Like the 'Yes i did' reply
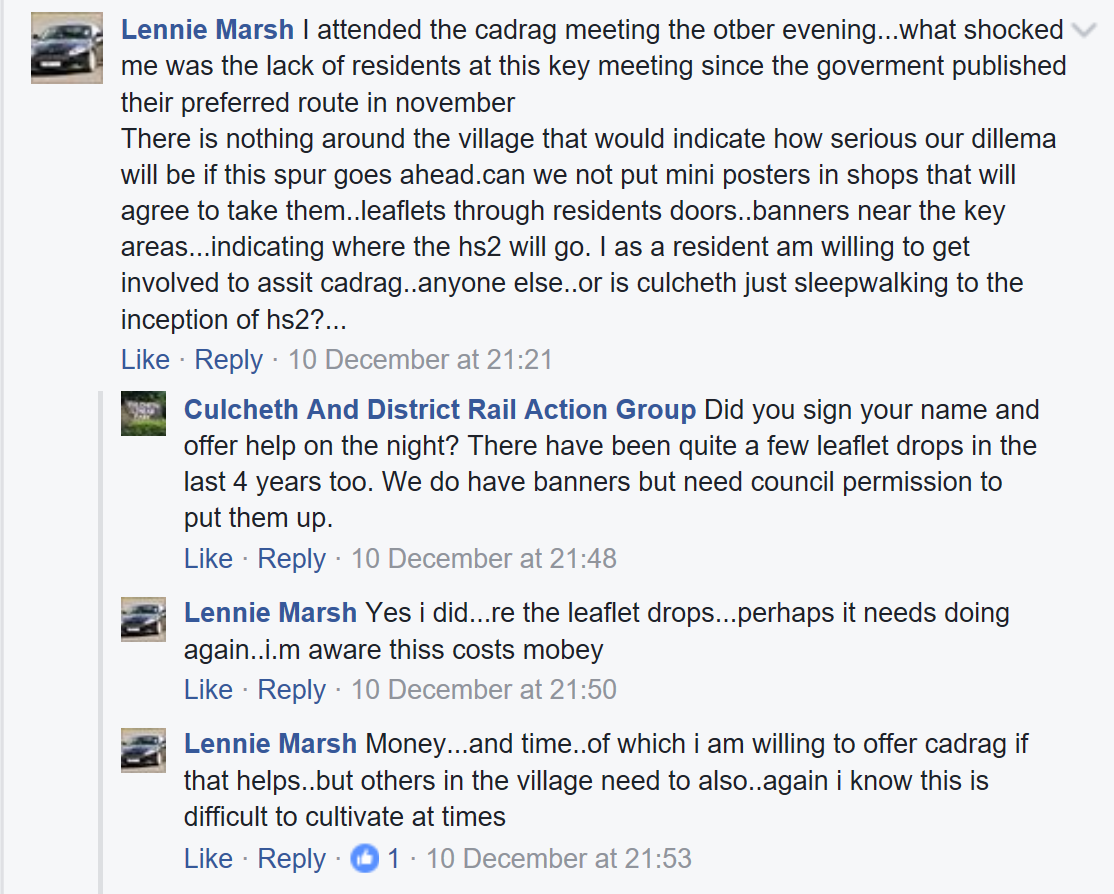Screen dimensions: 1114x894 click(208, 690)
